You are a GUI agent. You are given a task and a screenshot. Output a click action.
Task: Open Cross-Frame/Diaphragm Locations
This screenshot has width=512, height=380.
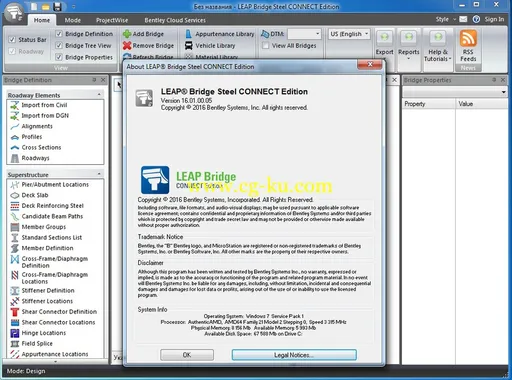coord(55,278)
